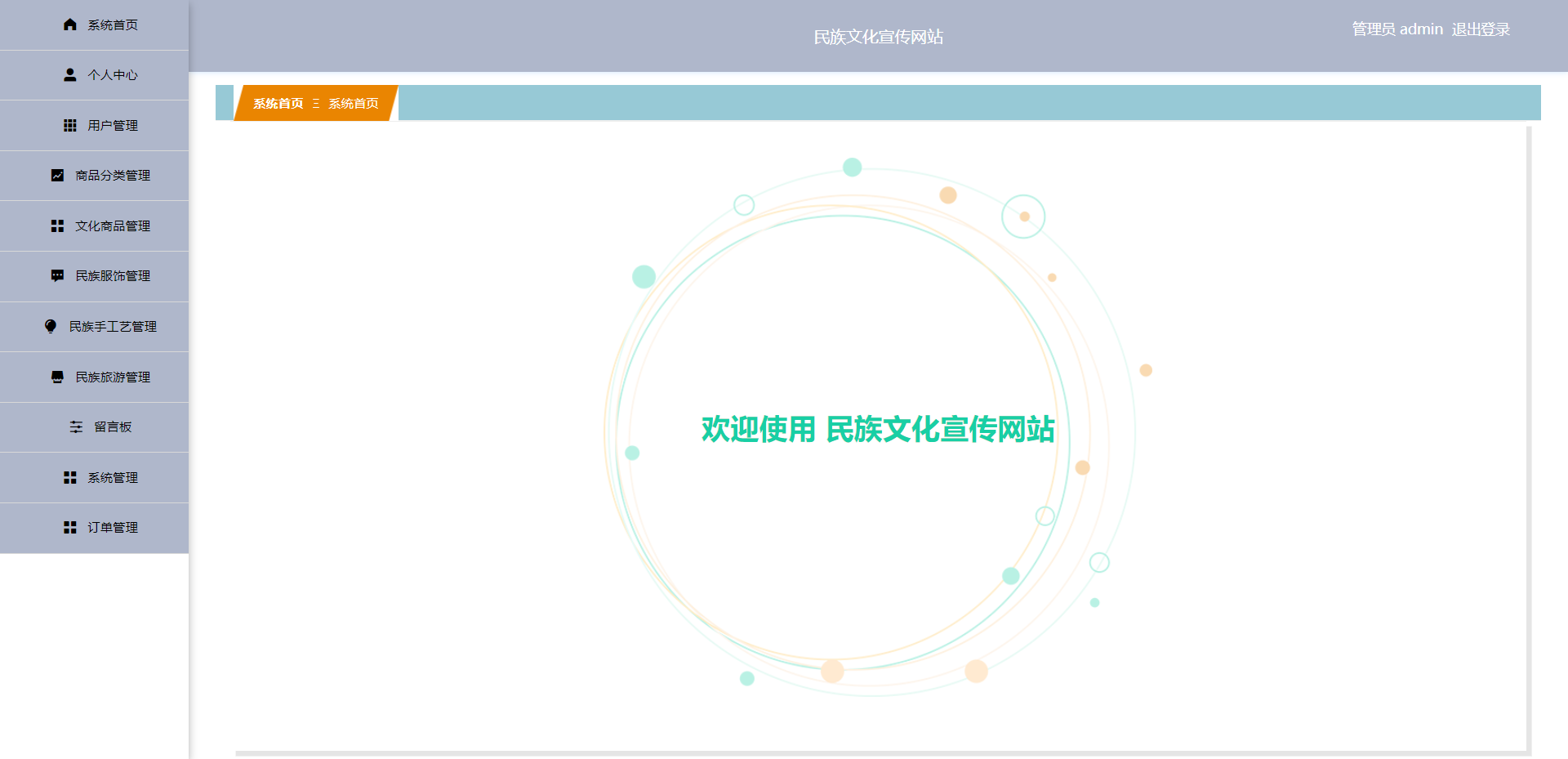Click the bold 系统首页 breadcrumb link
This screenshot has height=759, width=1568.
(278, 104)
